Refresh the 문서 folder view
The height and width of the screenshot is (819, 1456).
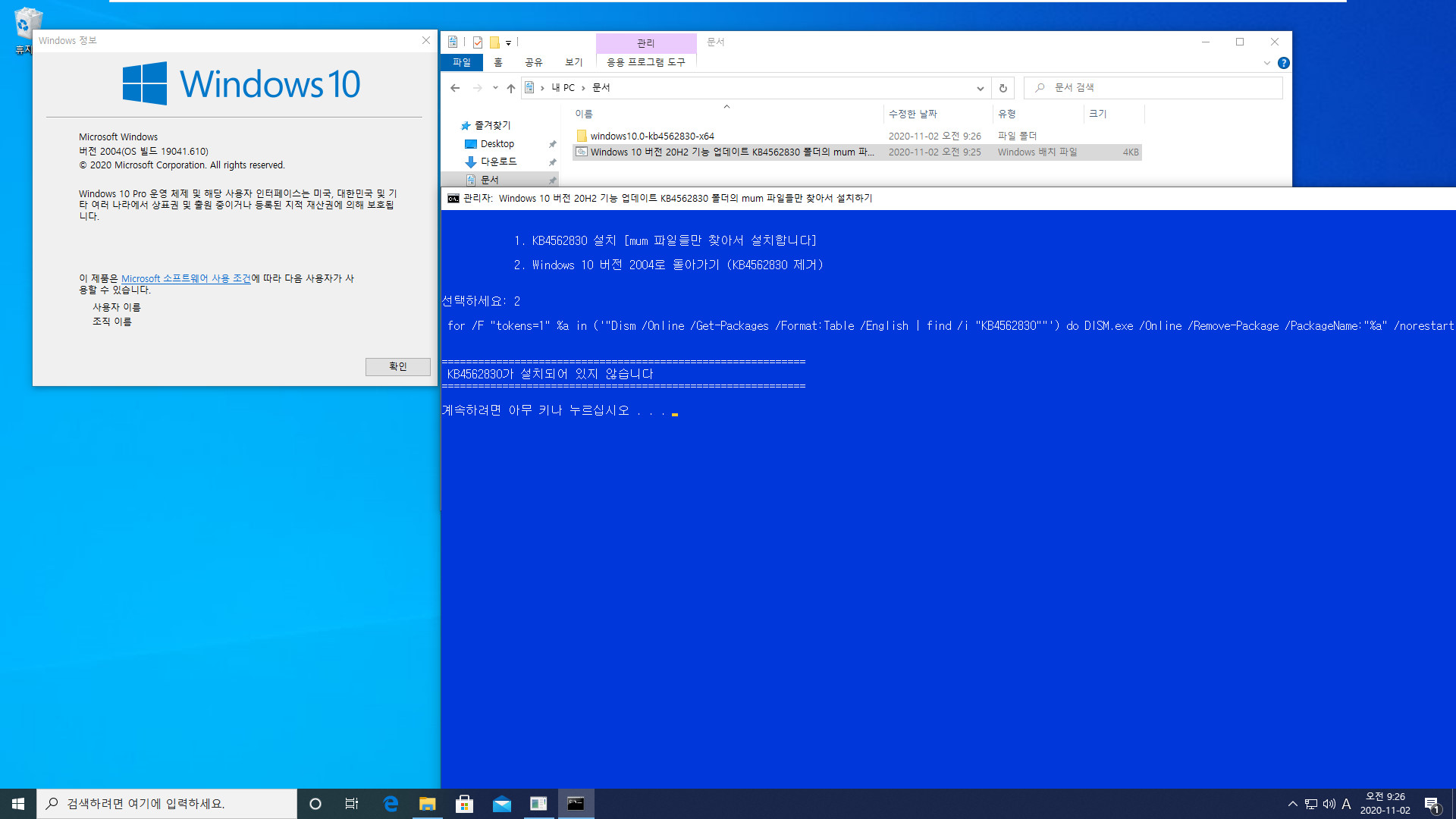(1003, 88)
